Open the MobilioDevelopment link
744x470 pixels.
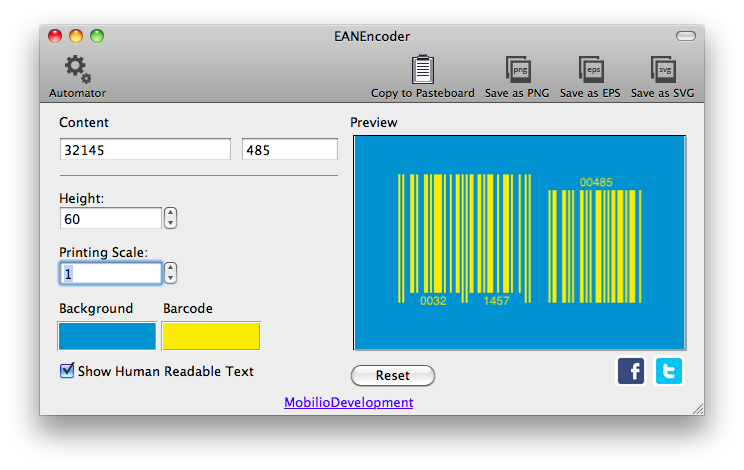pyautogui.click(x=348, y=402)
